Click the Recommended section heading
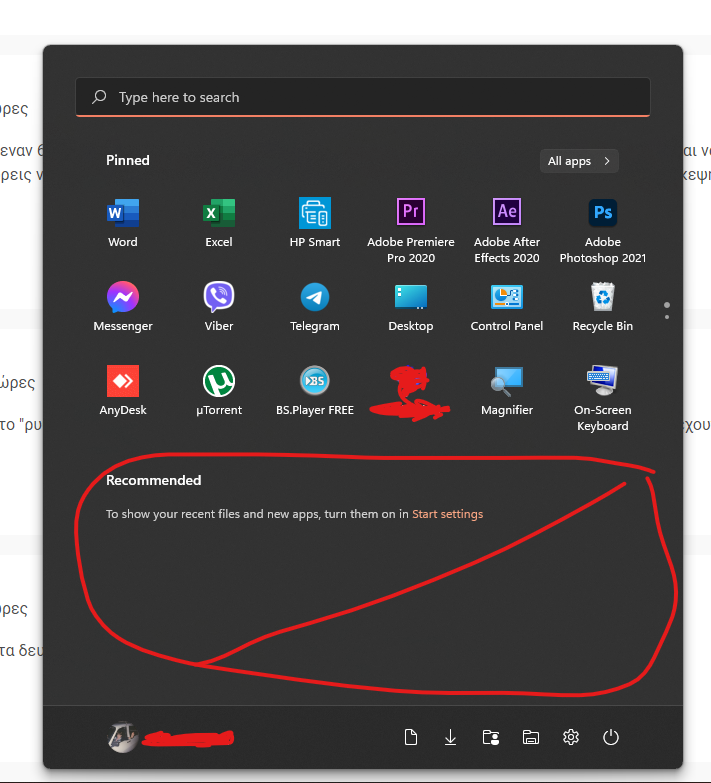The height and width of the screenshot is (783, 711). click(x=154, y=480)
